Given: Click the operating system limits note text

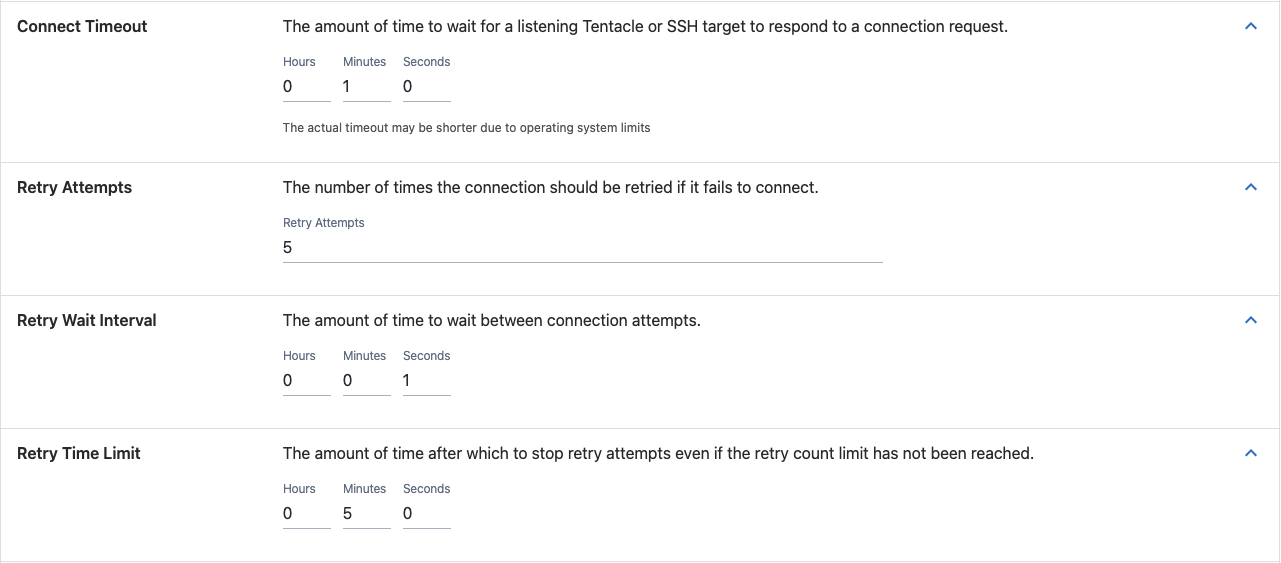Looking at the screenshot, I should point(467,128).
